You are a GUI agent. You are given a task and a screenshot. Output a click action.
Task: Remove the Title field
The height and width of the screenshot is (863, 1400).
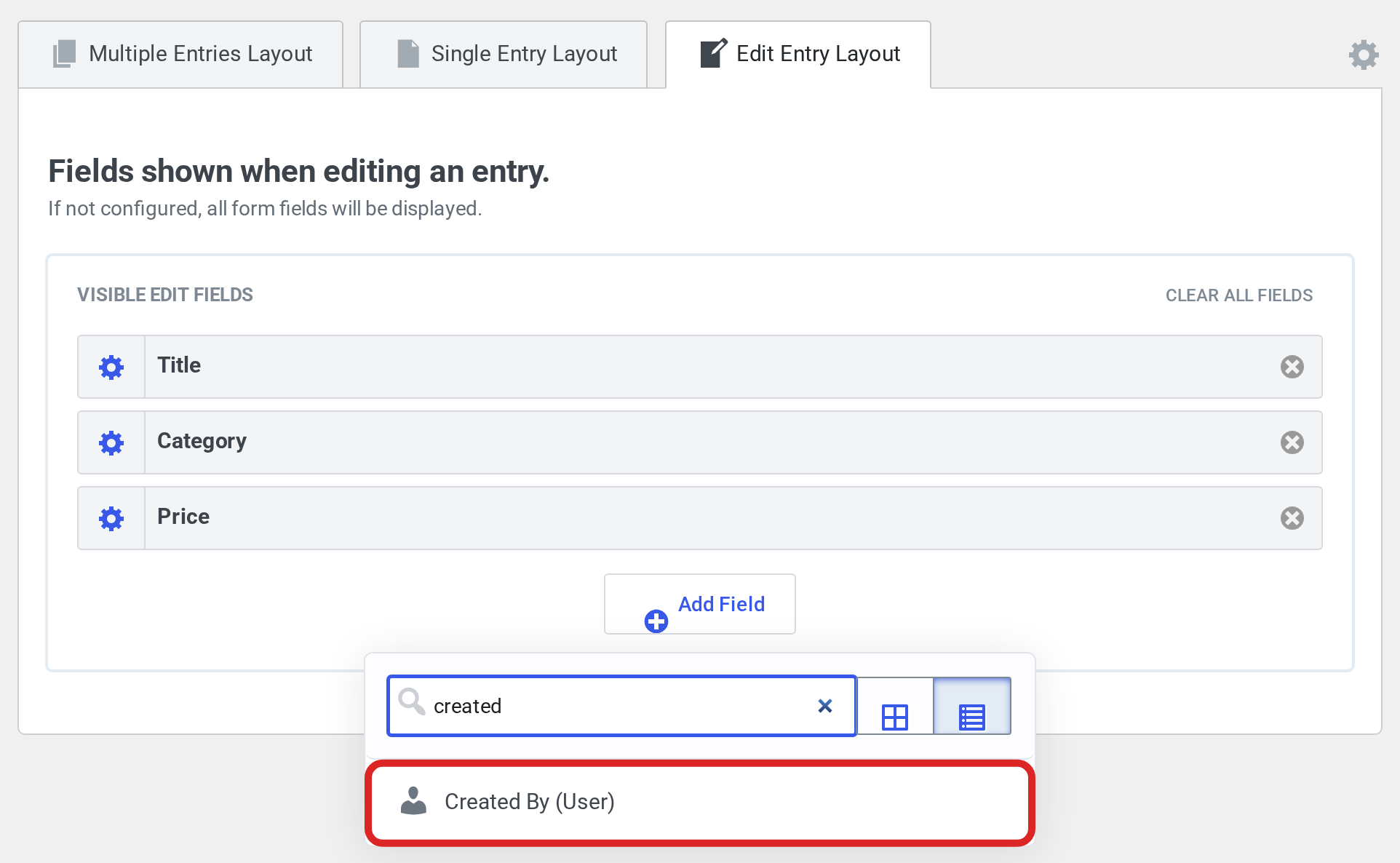tap(1292, 367)
